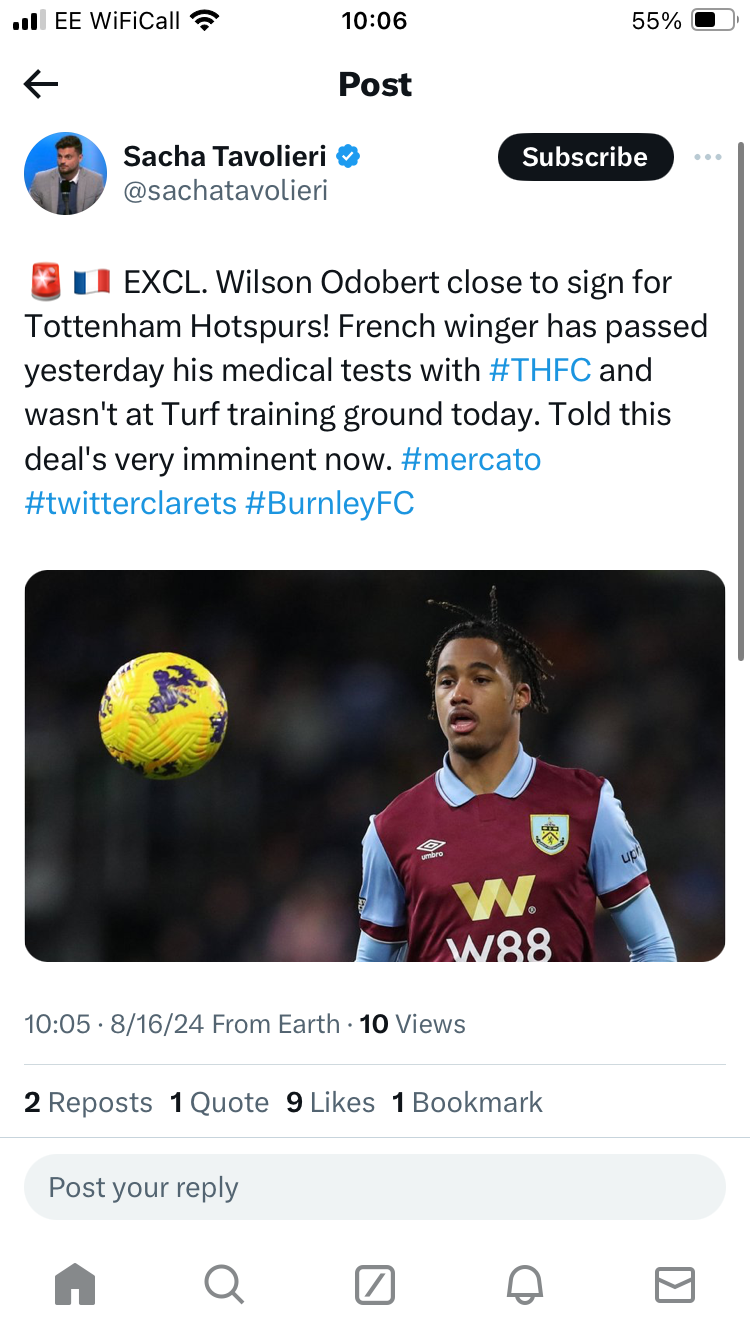
Task: View the 9 Likes list
Action: pyautogui.click(x=330, y=1102)
